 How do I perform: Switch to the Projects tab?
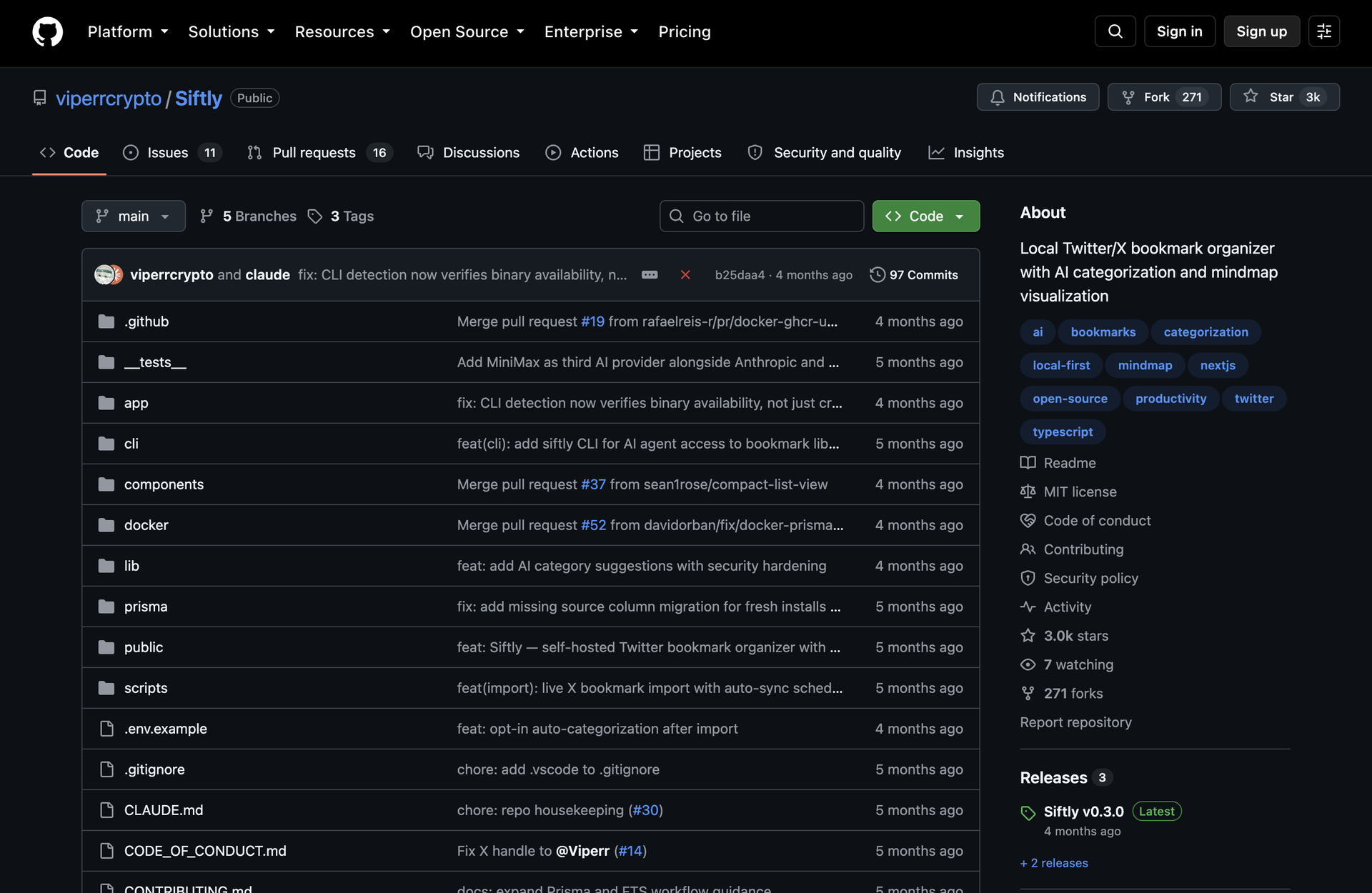pos(682,153)
